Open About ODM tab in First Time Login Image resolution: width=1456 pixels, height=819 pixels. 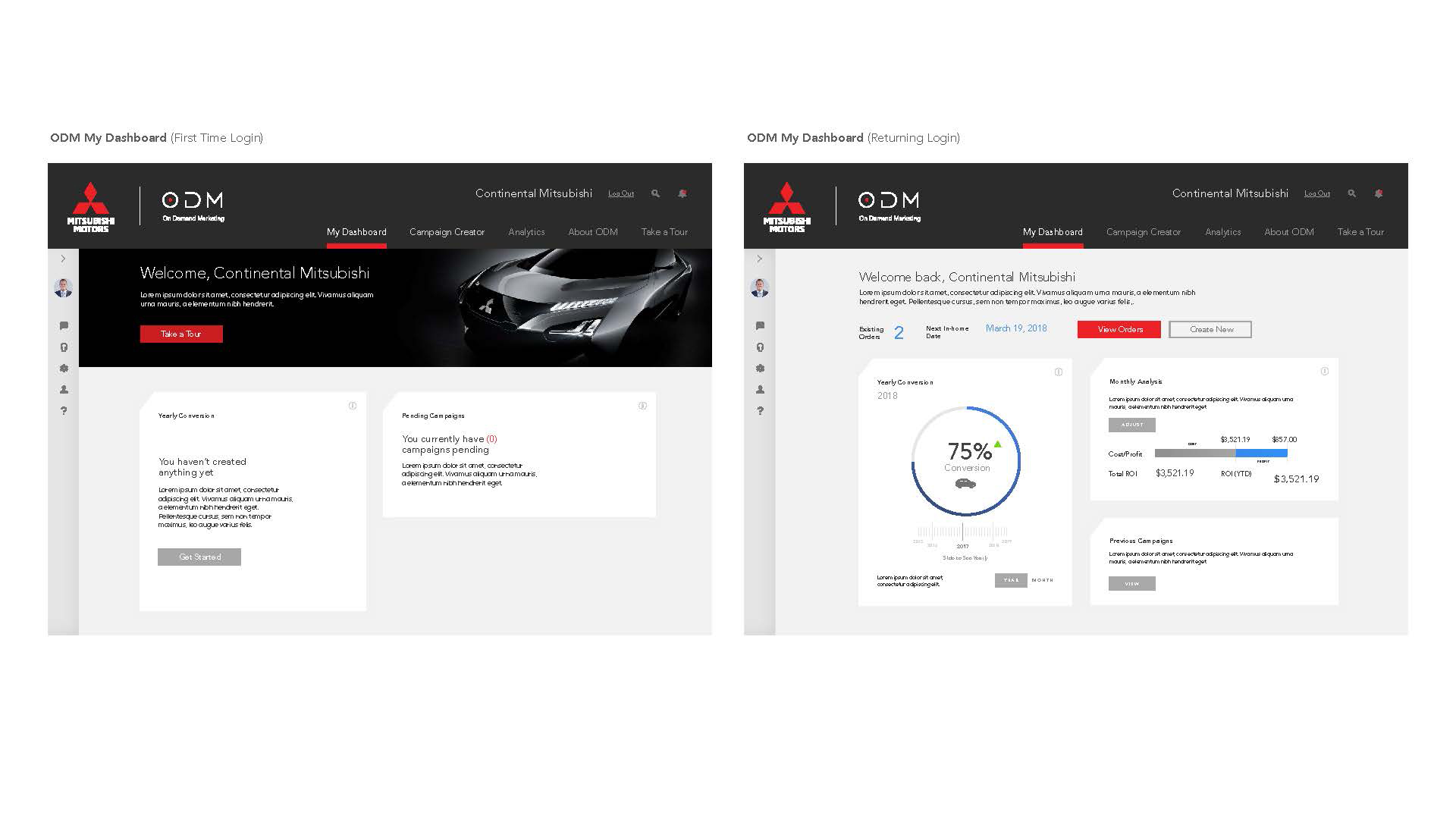point(593,232)
